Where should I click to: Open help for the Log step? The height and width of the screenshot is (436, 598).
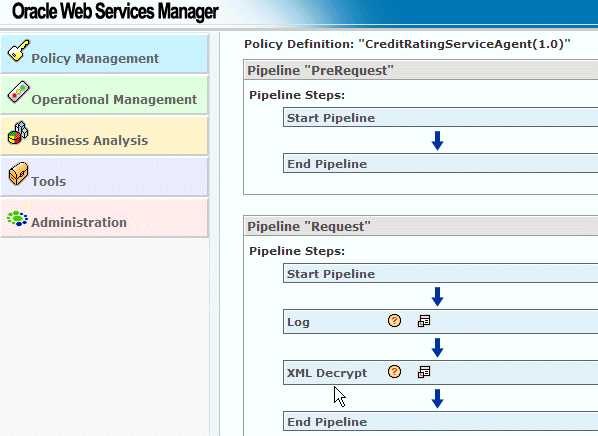coord(394,321)
